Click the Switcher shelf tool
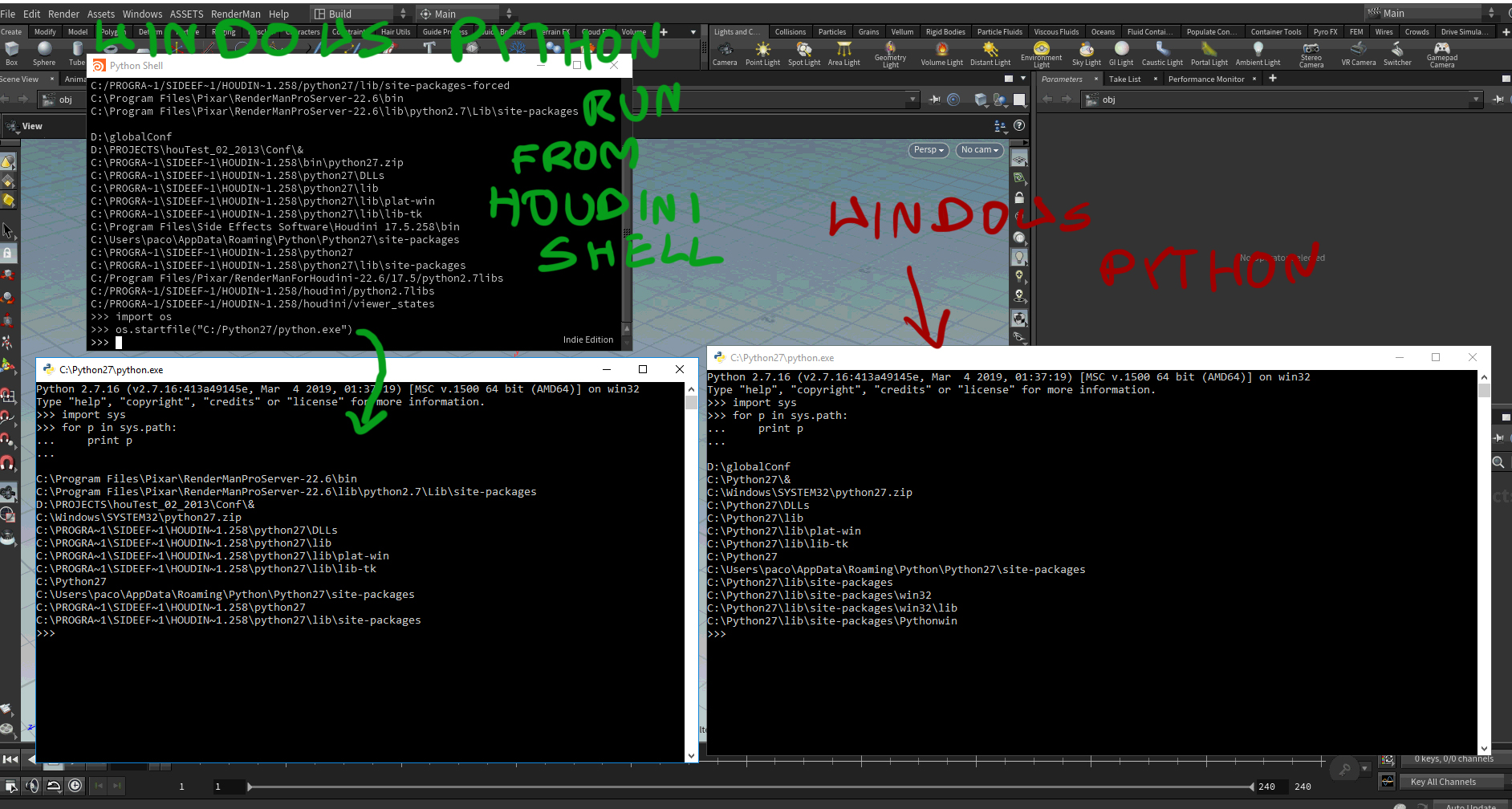The image size is (1512, 809). point(1397,54)
